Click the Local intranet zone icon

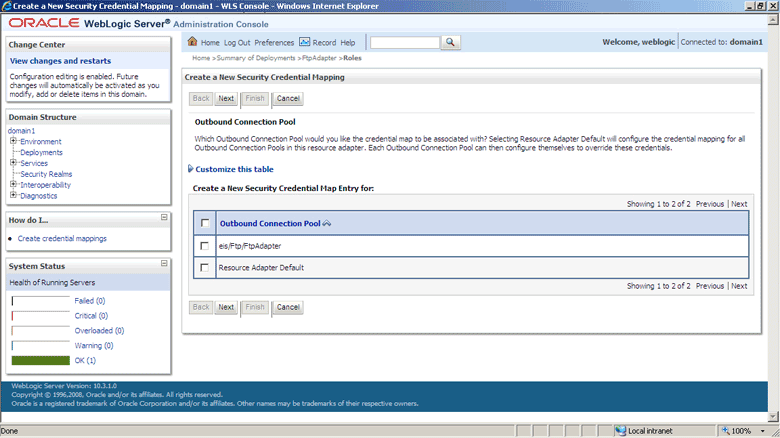(620, 431)
